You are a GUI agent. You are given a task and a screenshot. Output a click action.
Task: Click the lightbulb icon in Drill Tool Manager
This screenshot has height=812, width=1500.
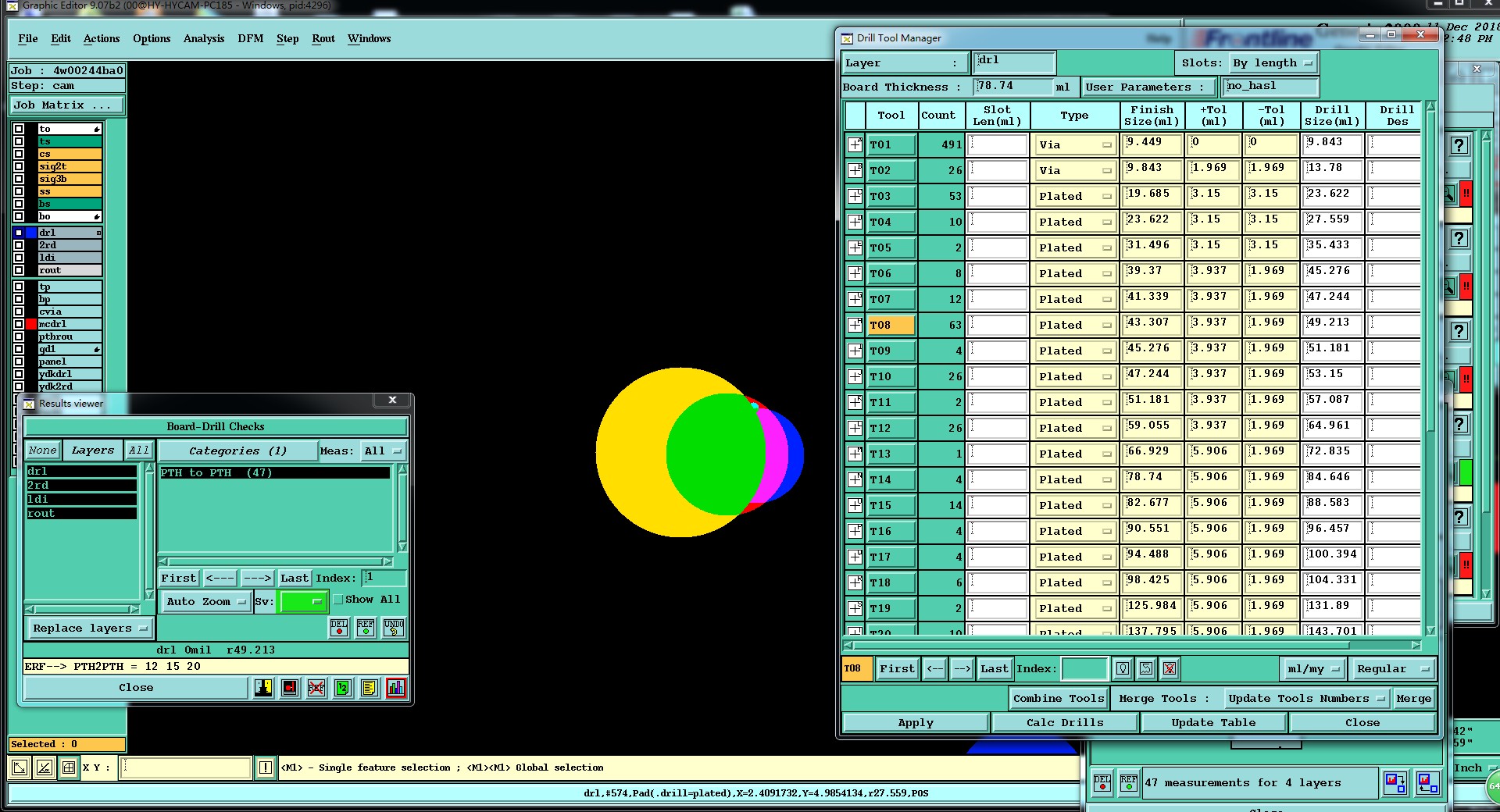[x=1123, y=668]
